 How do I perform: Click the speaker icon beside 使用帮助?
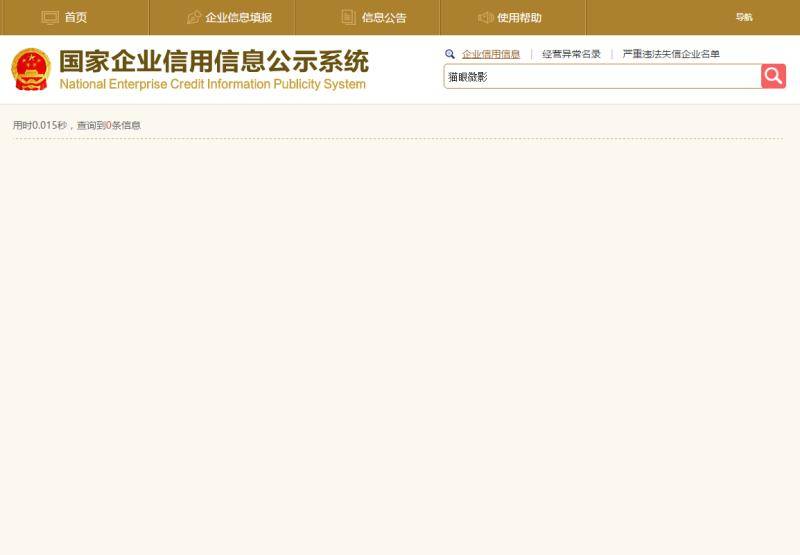tap(485, 17)
